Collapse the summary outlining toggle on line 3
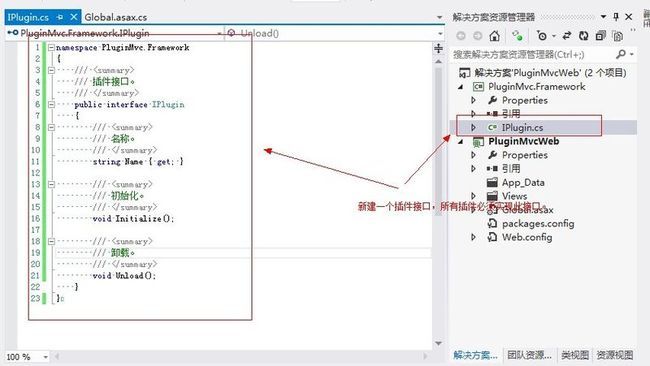The width and height of the screenshot is (650, 366). [51, 70]
